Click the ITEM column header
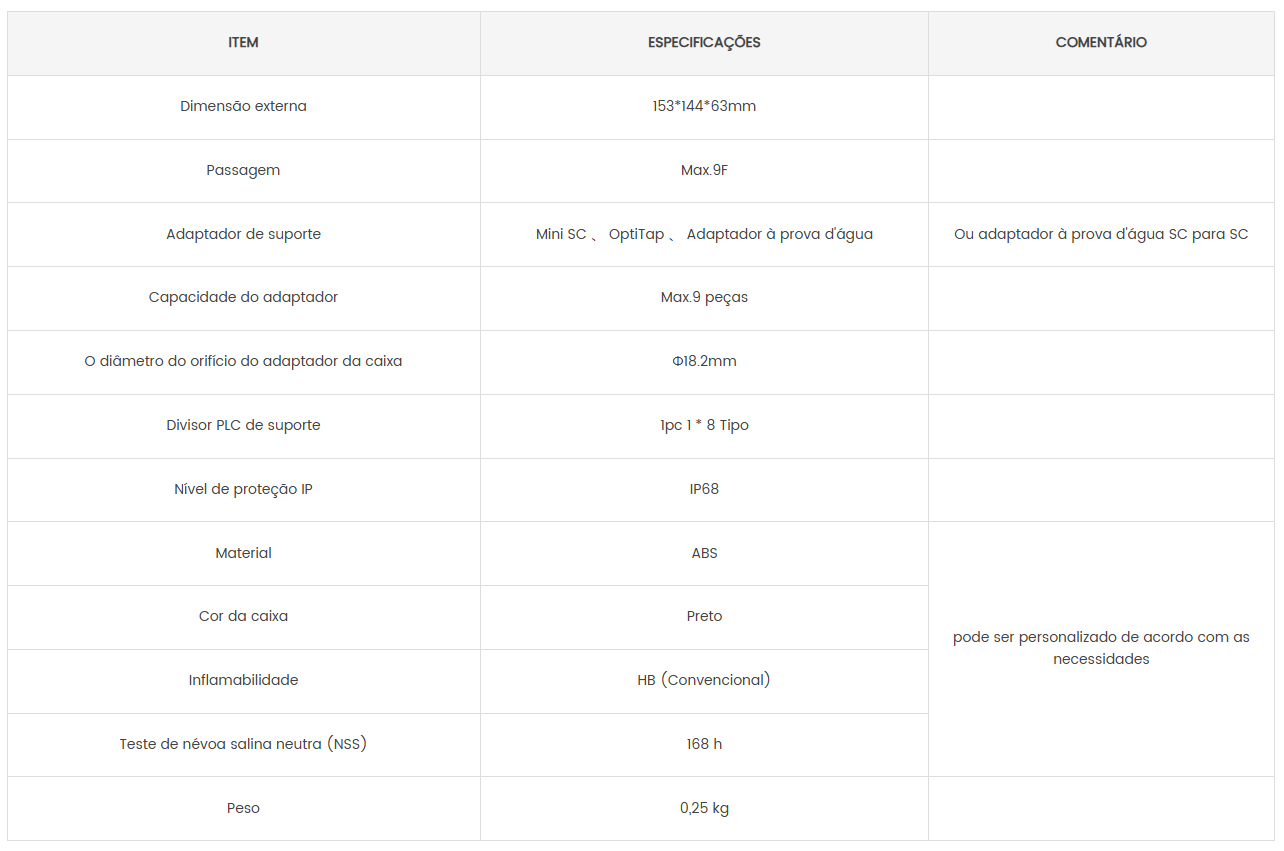1284x851 pixels. (x=243, y=43)
